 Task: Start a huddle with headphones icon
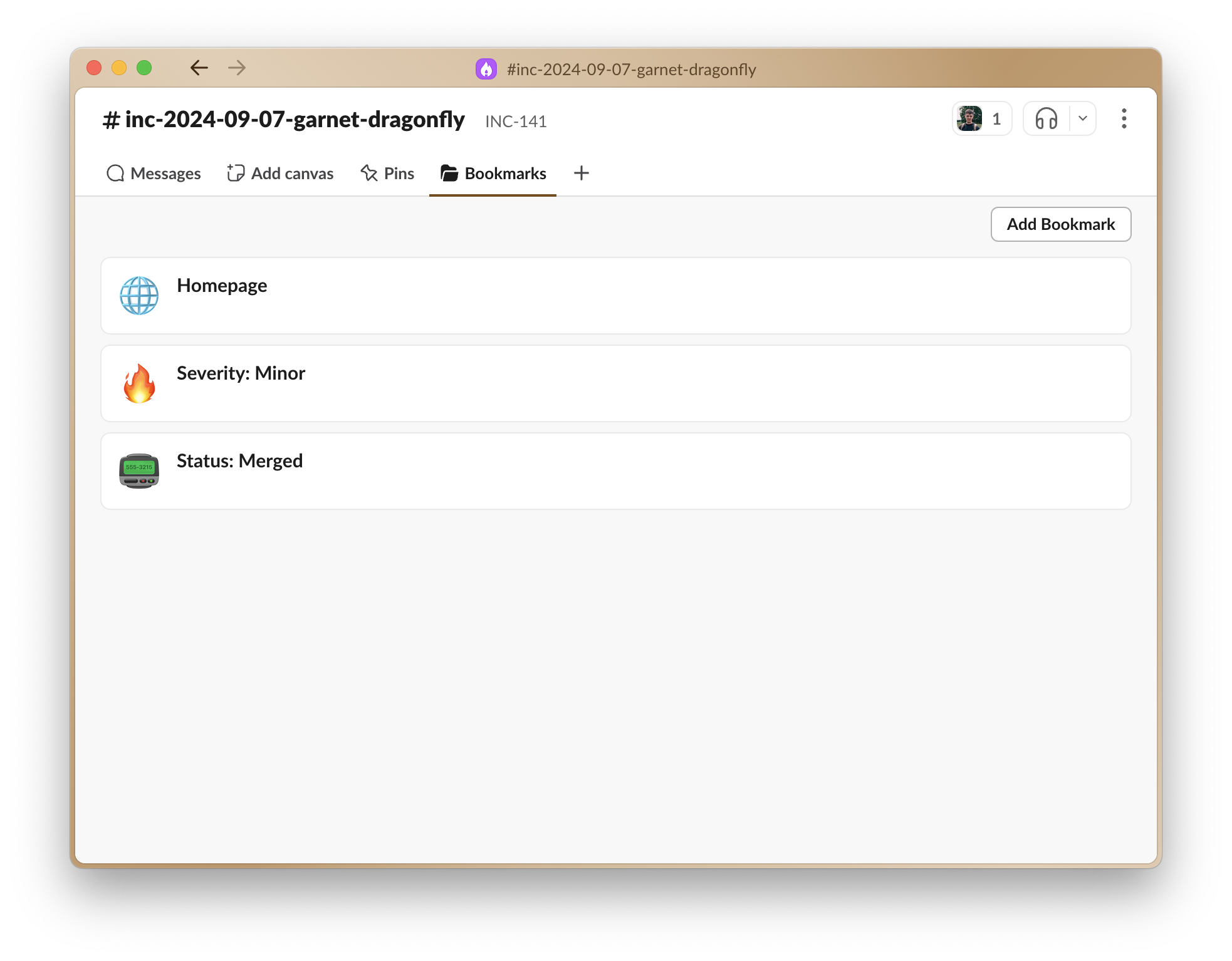(1047, 118)
